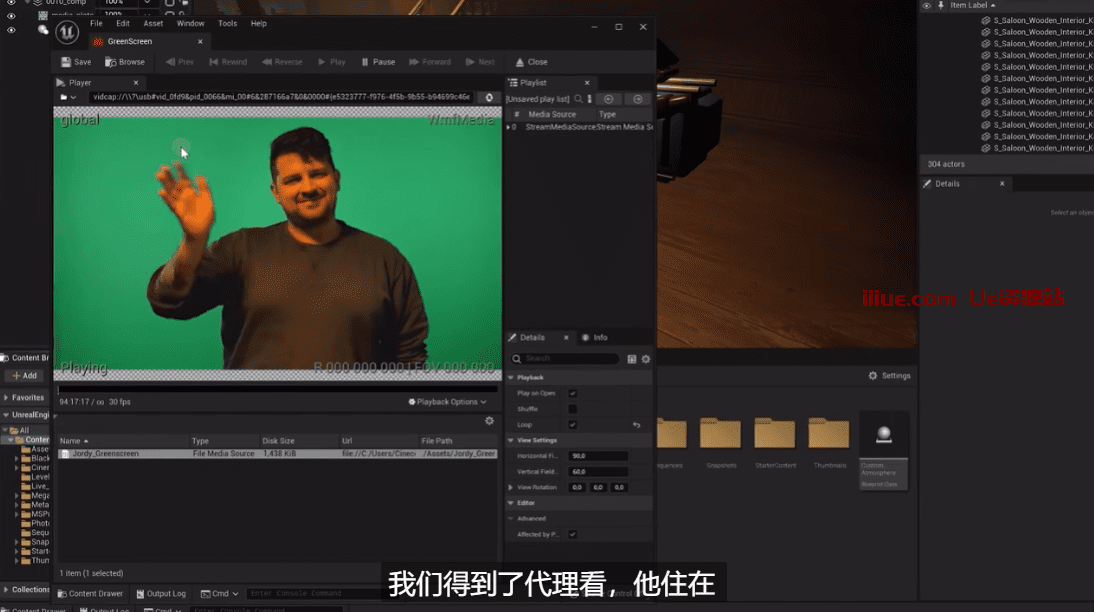
Task: Open the Playback Options dropdown
Action: pyautogui.click(x=447, y=402)
